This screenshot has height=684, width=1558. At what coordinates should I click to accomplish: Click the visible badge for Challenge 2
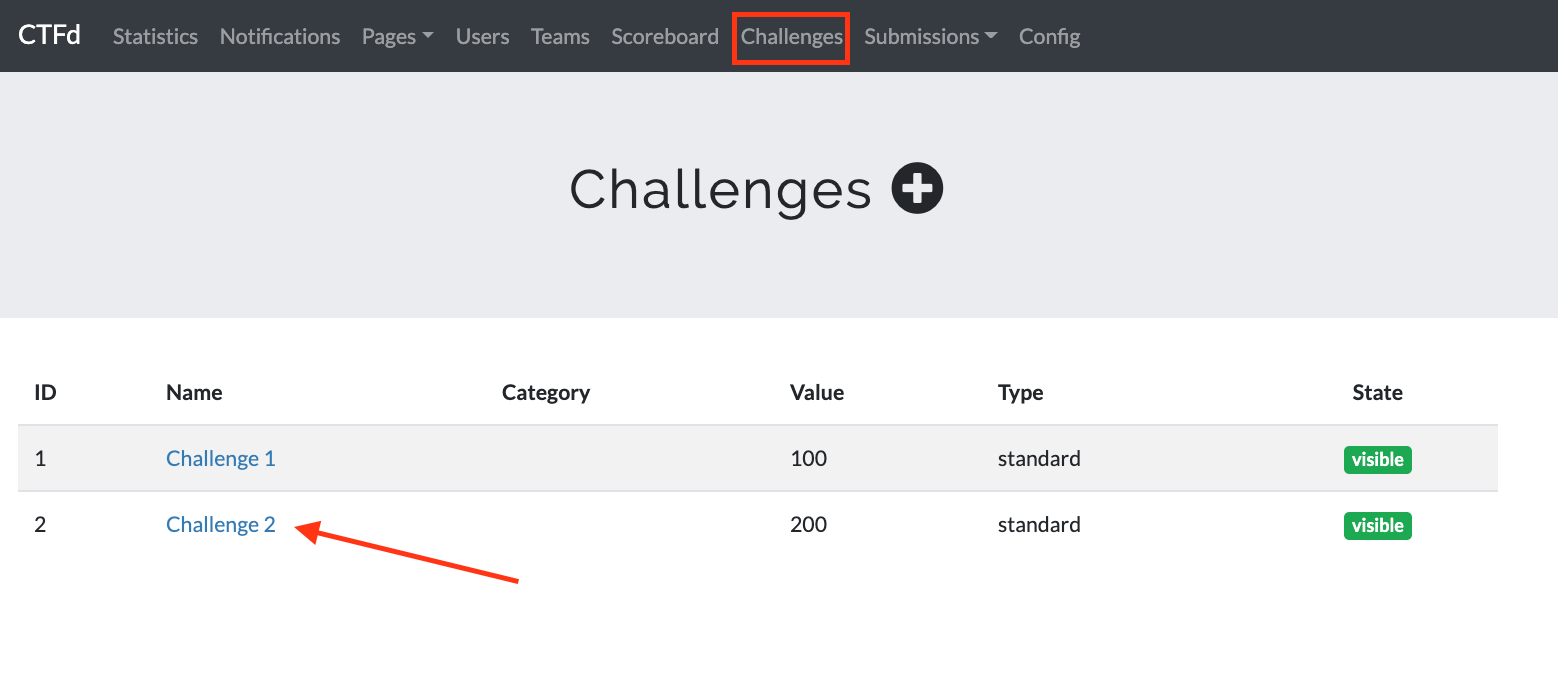(x=1377, y=526)
